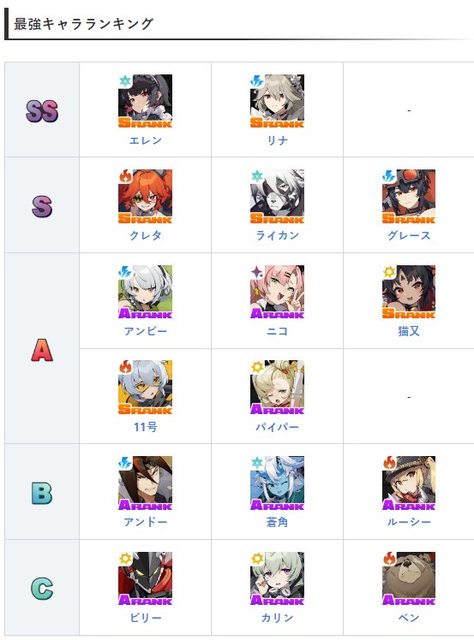This screenshot has width=474, height=640.
Task: Click Ben the bear's portrait
Action: tap(409, 579)
